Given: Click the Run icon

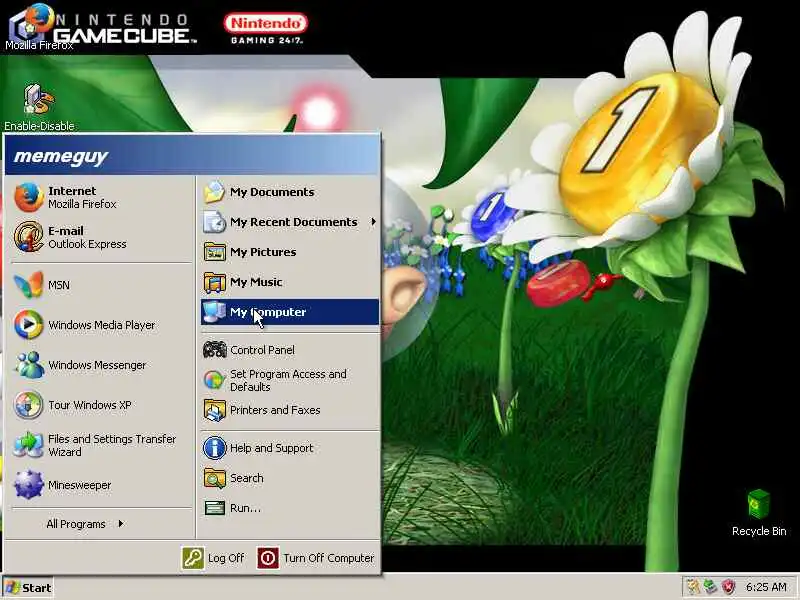Looking at the screenshot, I should (x=214, y=508).
